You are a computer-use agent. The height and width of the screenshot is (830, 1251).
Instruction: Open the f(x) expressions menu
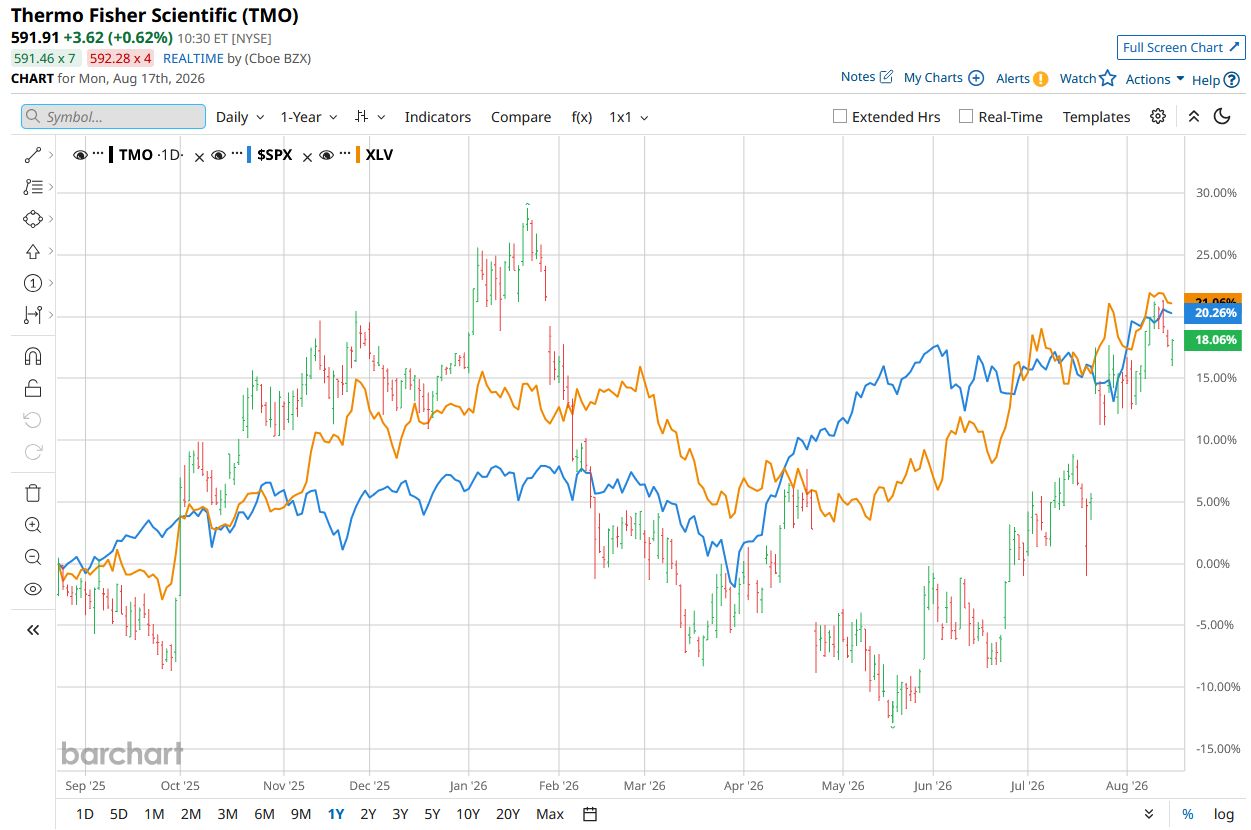(582, 117)
